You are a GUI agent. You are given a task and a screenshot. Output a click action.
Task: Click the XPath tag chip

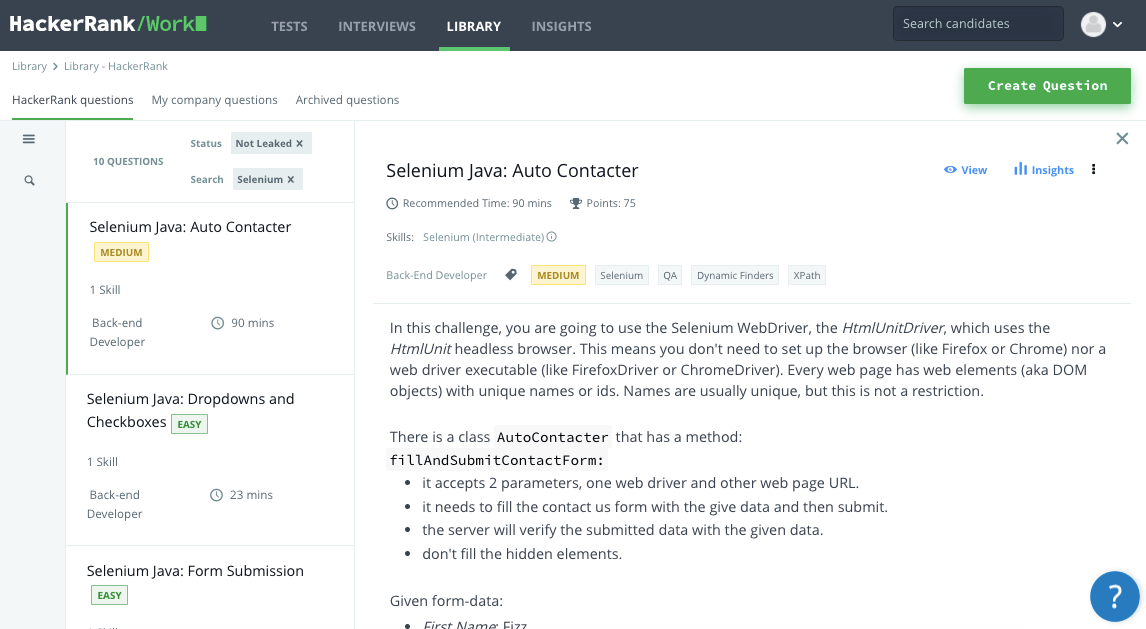click(807, 275)
